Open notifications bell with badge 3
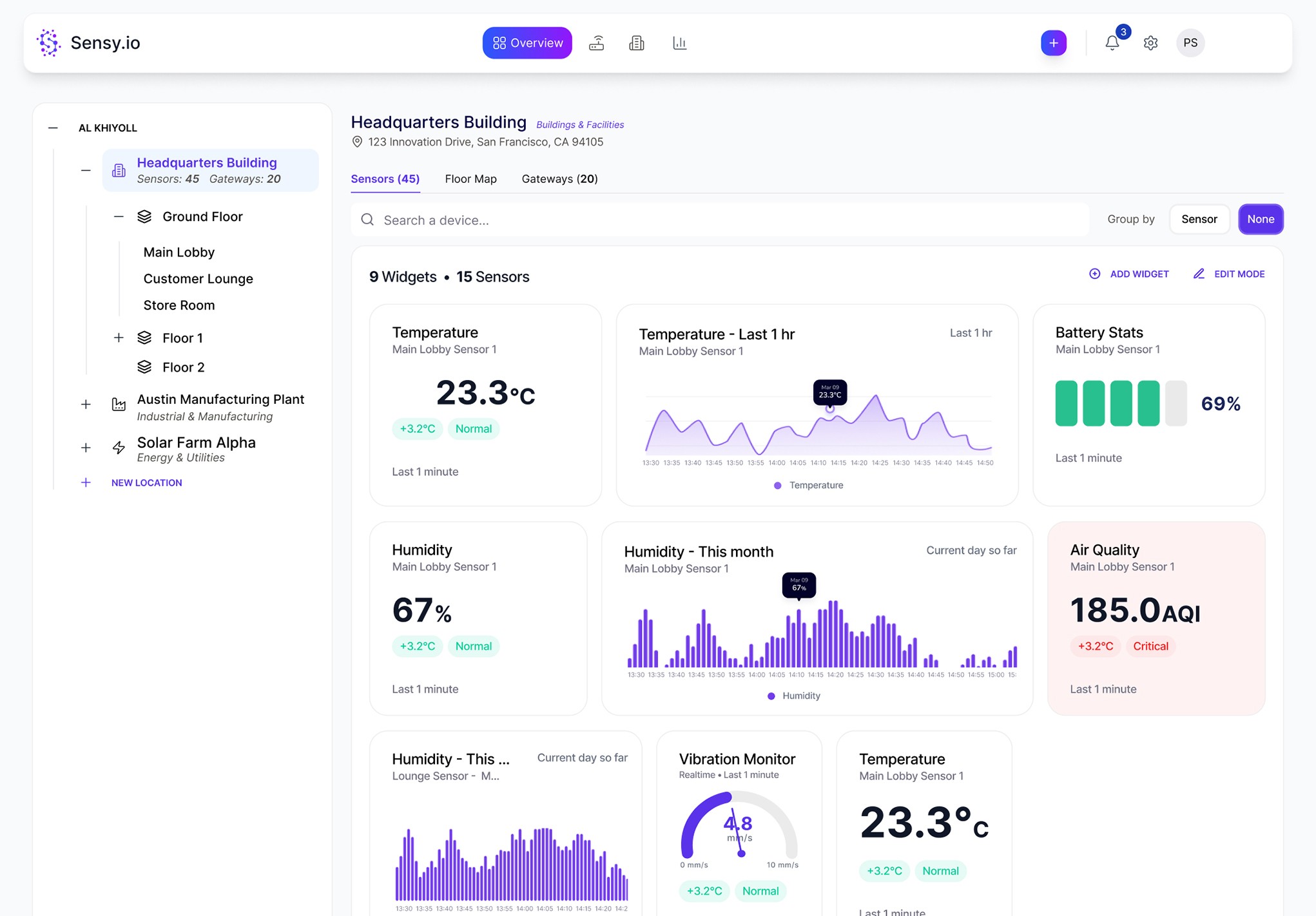1316x916 pixels. click(1112, 43)
